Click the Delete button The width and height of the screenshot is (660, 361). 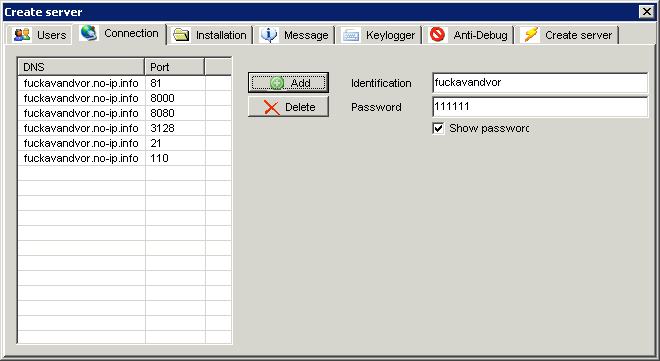coord(288,107)
